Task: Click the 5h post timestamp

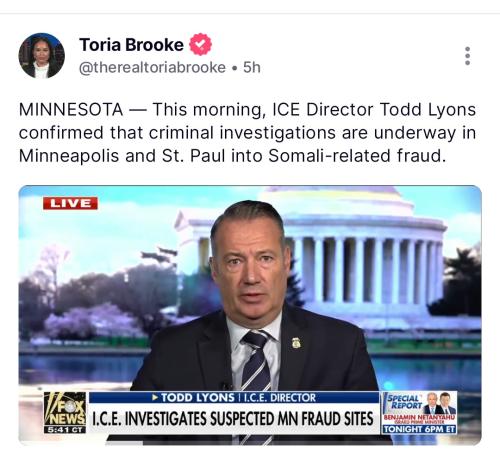Action: tap(252, 68)
